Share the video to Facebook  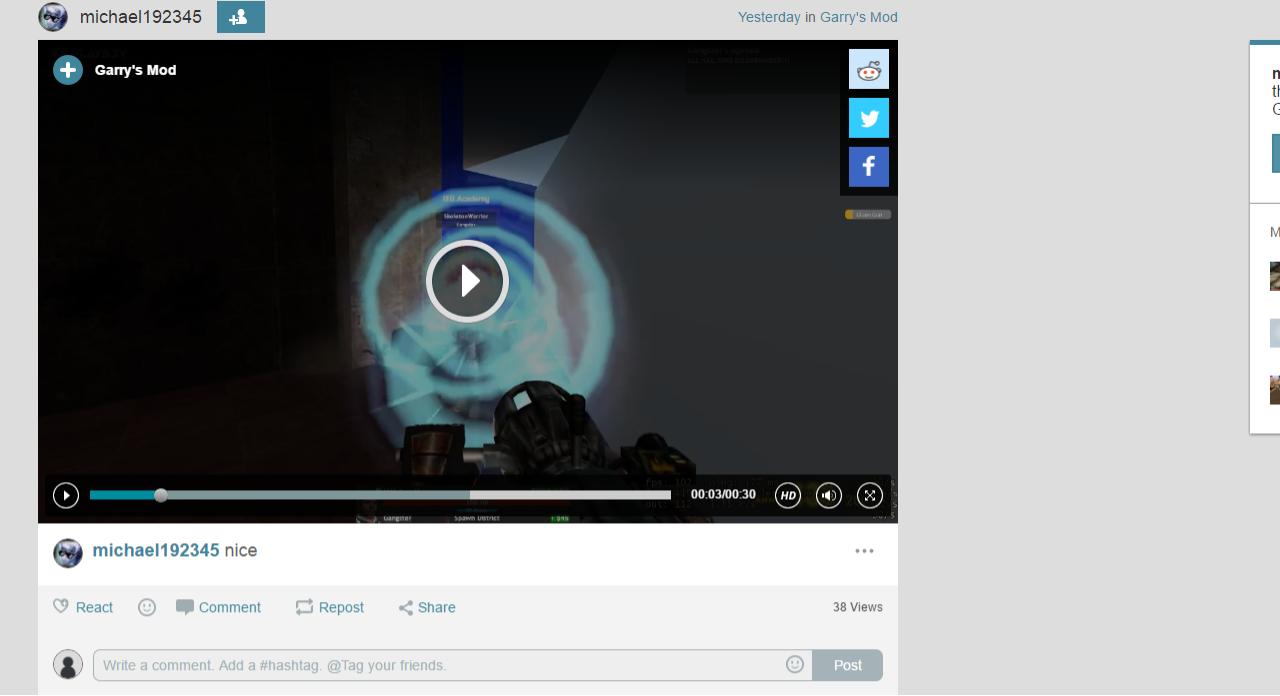(869, 167)
